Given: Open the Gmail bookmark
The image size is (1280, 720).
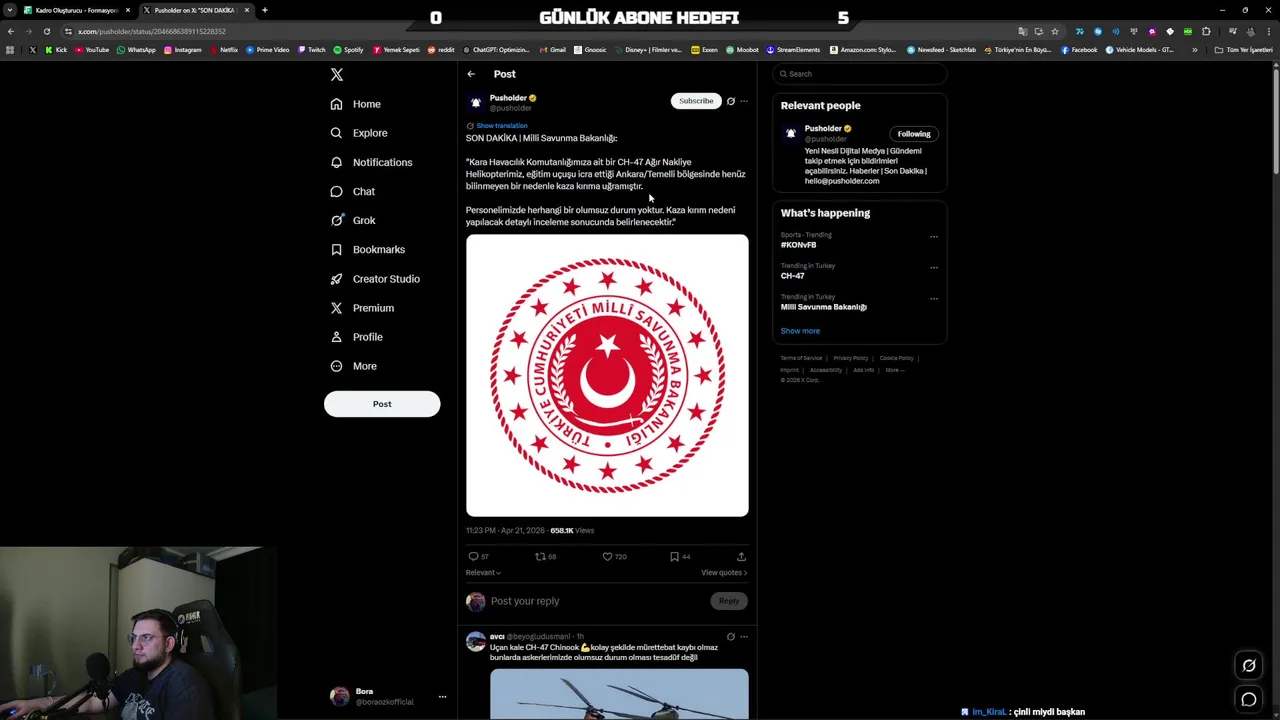Looking at the screenshot, I should click(x=553, y=50).
